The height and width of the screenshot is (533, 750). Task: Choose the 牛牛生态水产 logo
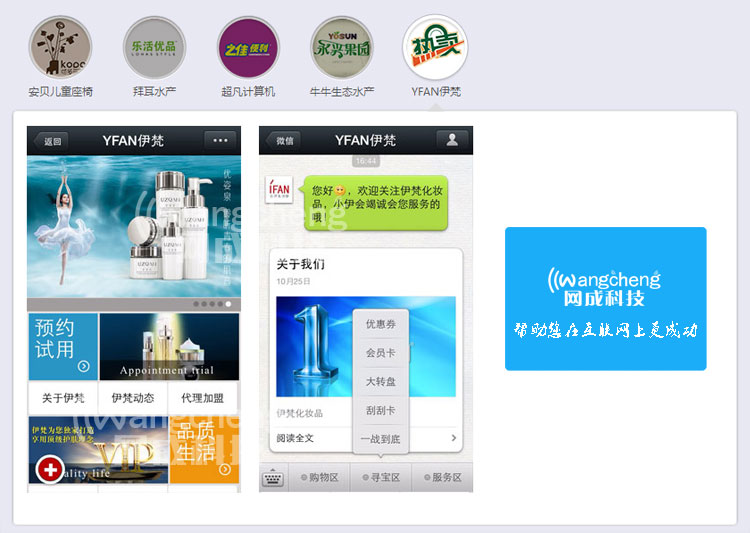click(x=342, y=48)
